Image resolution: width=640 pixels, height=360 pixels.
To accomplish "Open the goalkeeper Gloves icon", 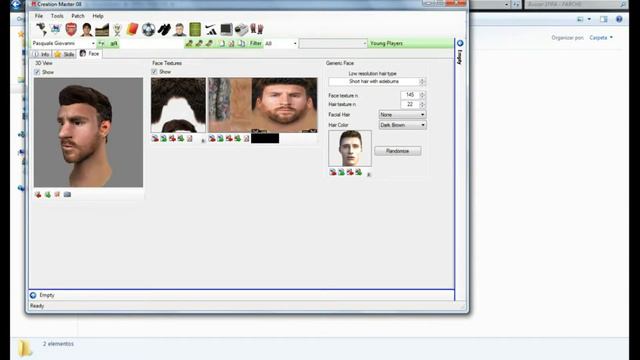I will pyautogui.click(x=257, y=29).
